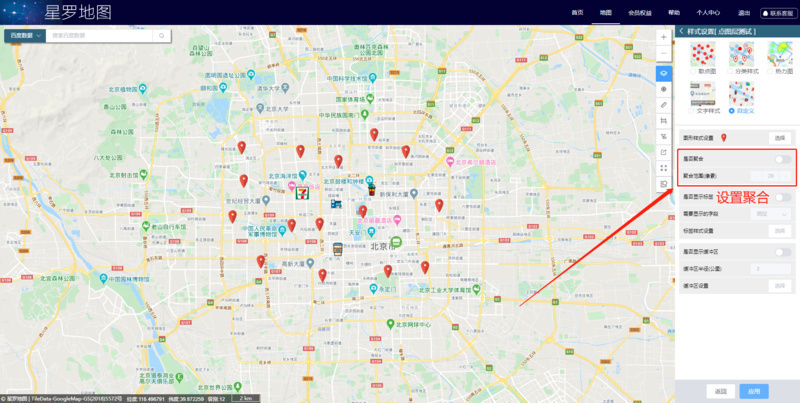Open 帮助 in top navigation
800x403 pixels.
tap(674, 13)
